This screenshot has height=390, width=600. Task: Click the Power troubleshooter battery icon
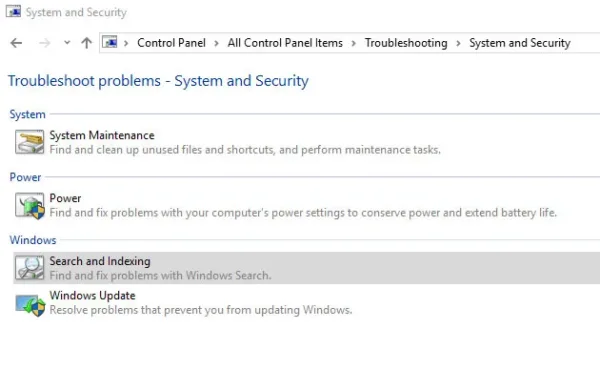[x=29, y=206]
